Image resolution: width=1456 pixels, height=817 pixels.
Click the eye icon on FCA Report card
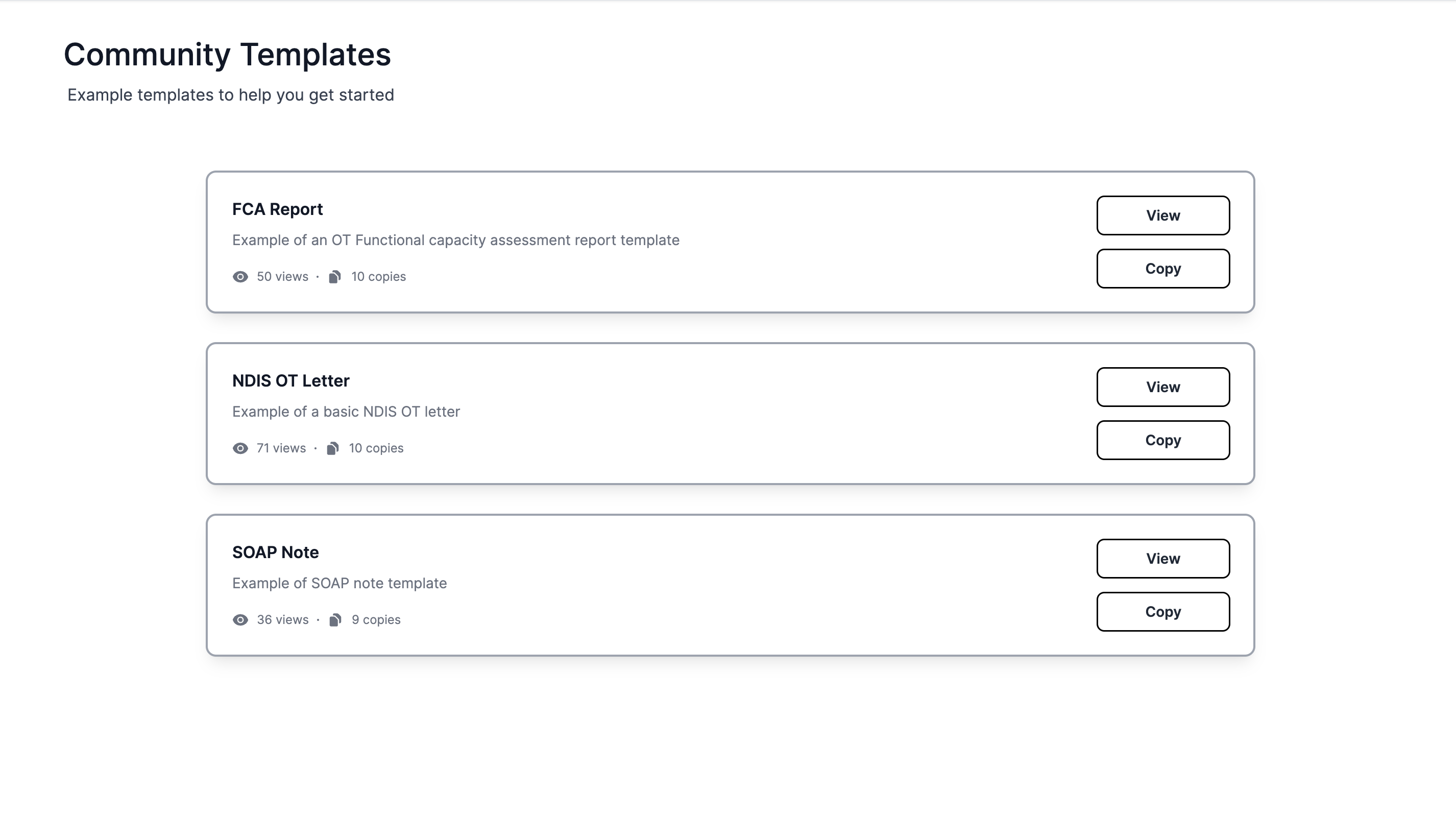pos(240,276)
